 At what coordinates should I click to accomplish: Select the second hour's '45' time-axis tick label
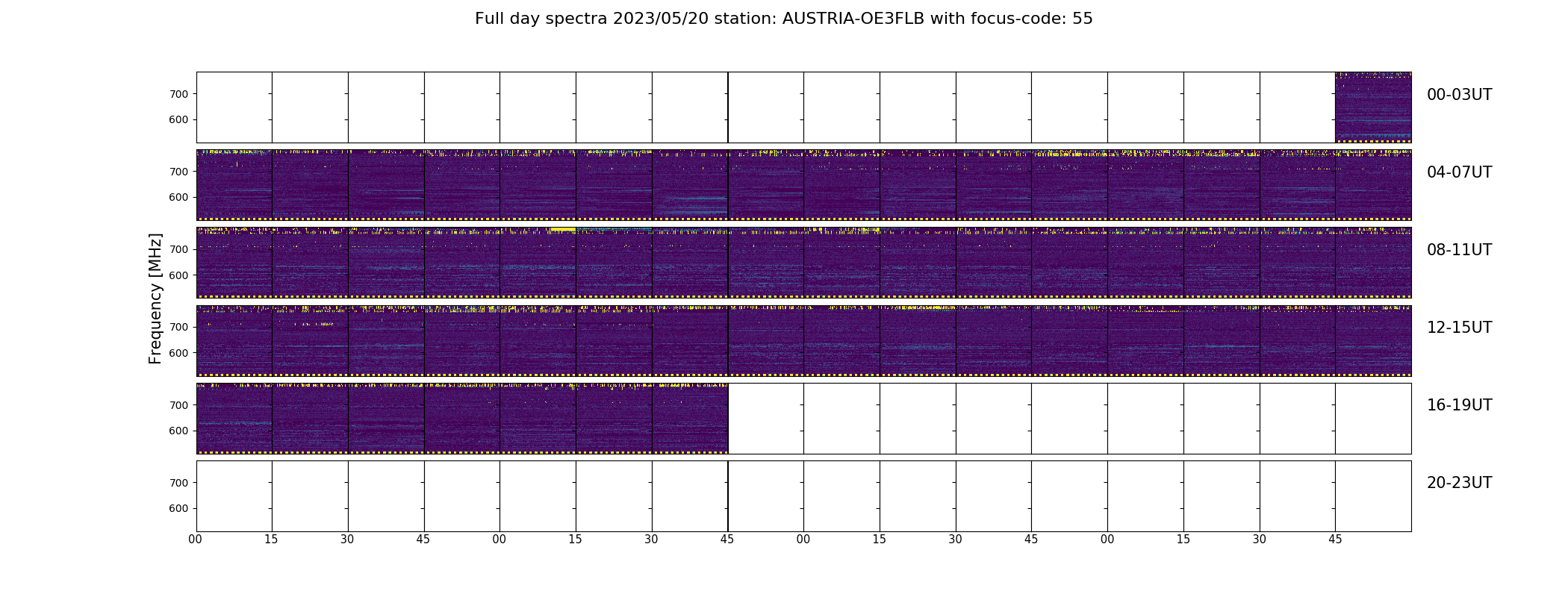[x=727, y=540]
